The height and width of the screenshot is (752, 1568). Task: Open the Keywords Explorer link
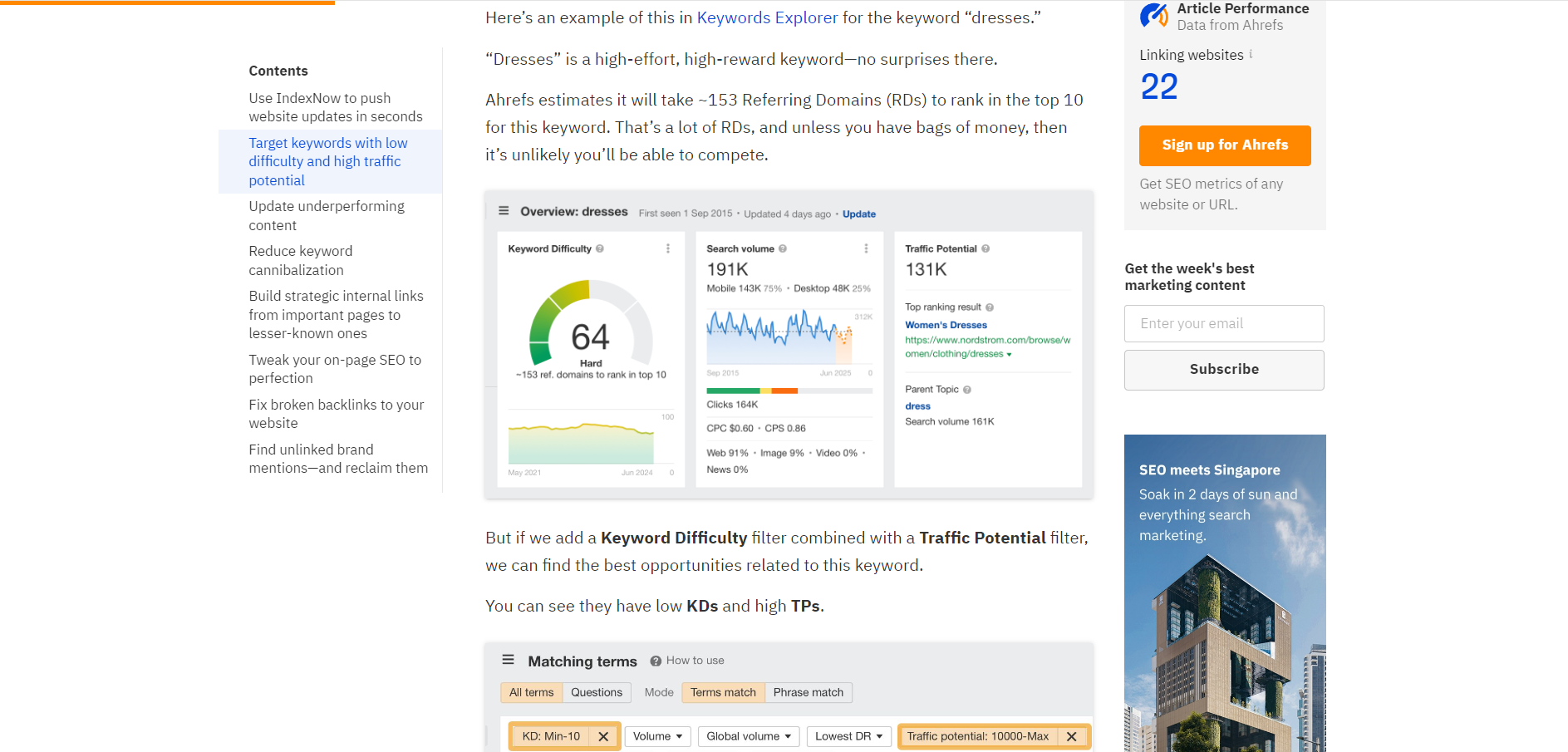coord(767,17)
